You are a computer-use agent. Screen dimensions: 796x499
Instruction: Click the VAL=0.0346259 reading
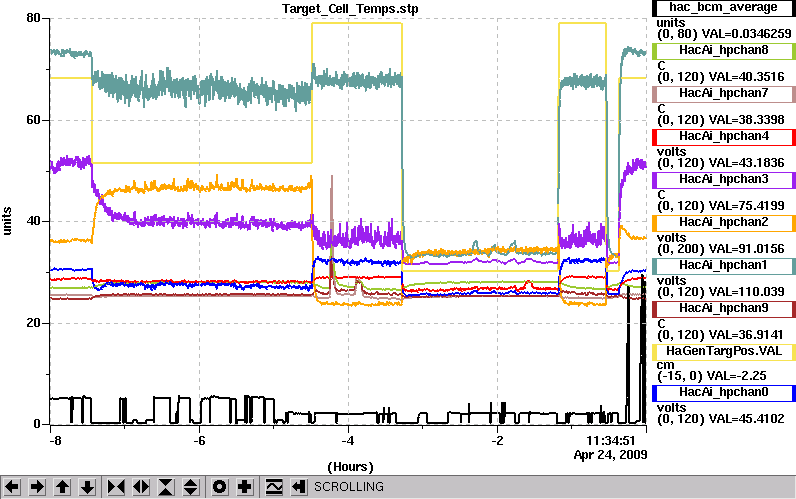pyautogui.click(x=746, y=34)
